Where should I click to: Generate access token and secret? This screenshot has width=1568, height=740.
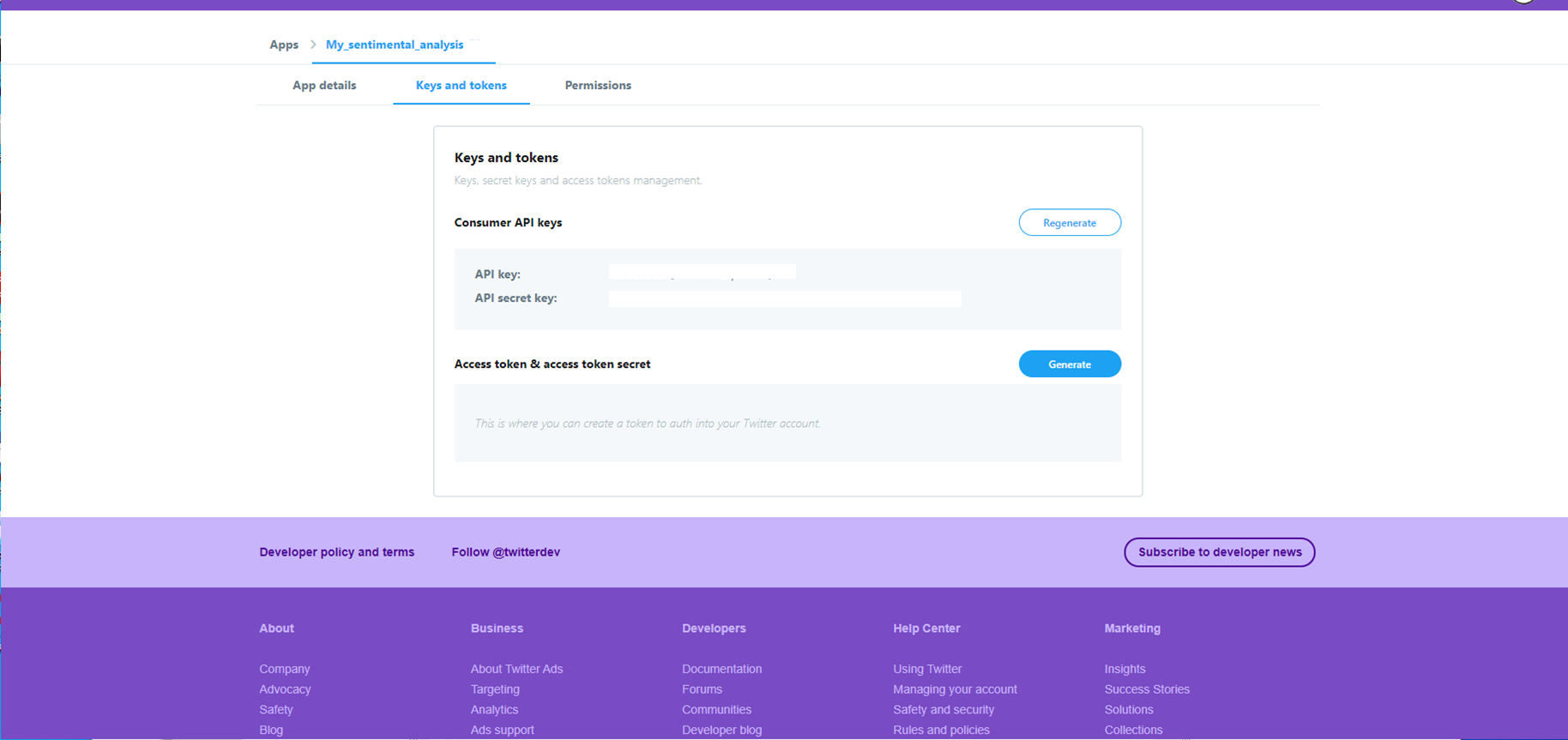click(x=1070, y=364)
